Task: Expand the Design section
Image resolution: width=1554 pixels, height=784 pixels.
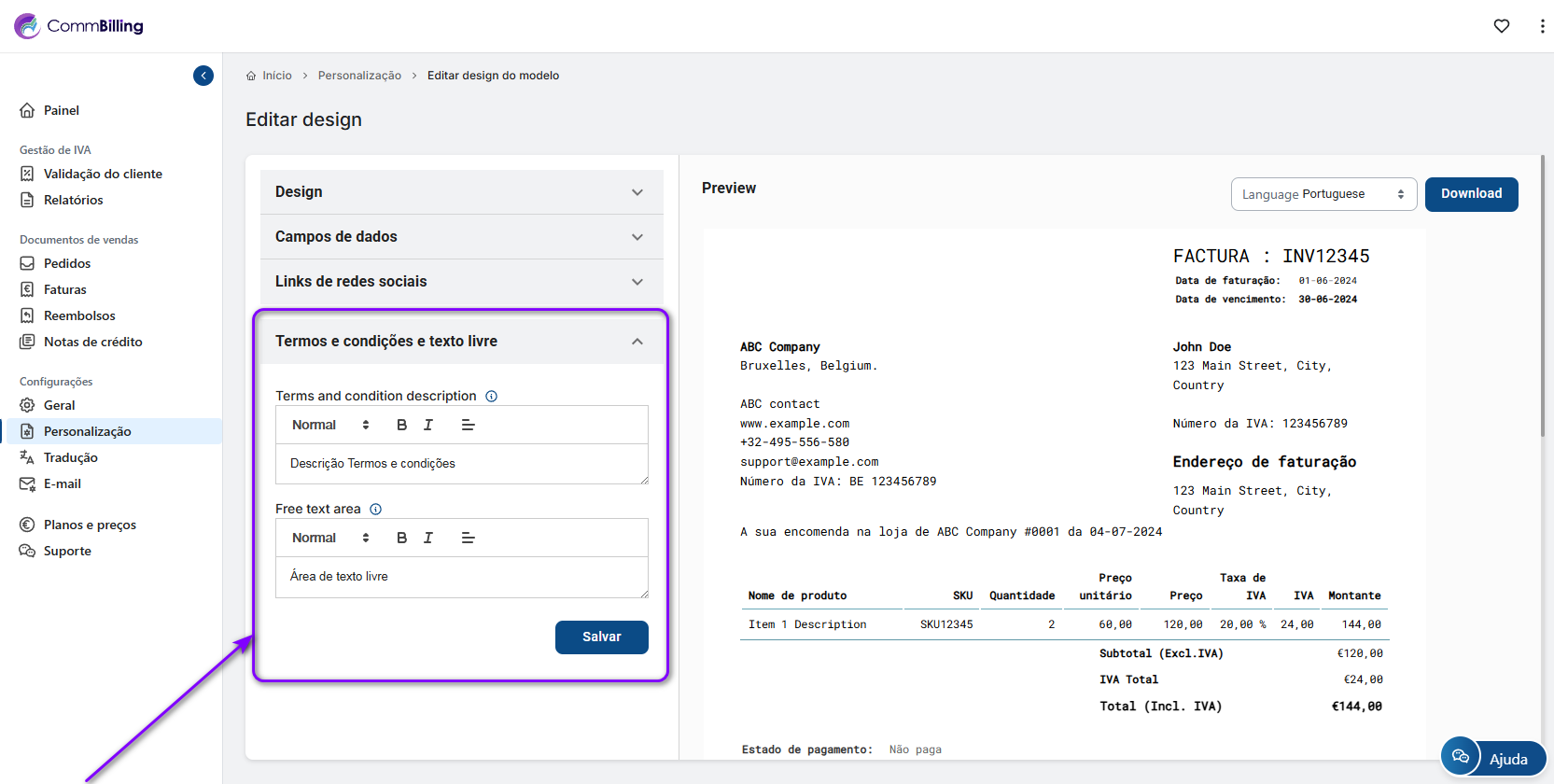Action: pyautogui.click(x=461, y=191)
